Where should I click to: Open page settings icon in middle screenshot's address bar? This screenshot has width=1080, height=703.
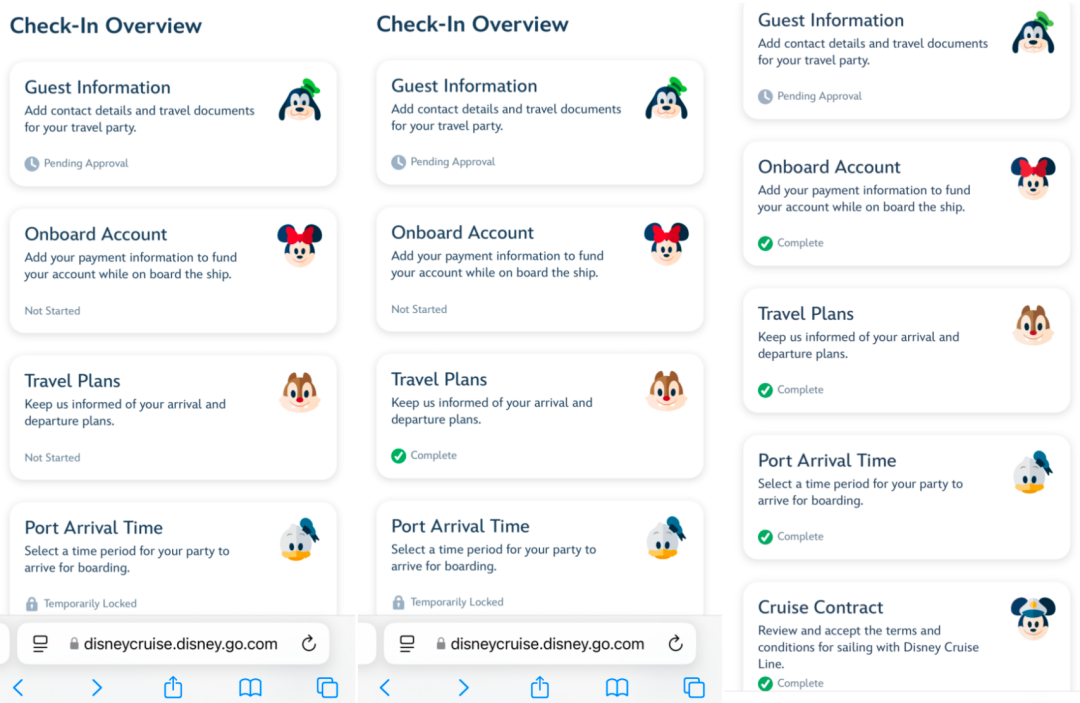(407, 644)
